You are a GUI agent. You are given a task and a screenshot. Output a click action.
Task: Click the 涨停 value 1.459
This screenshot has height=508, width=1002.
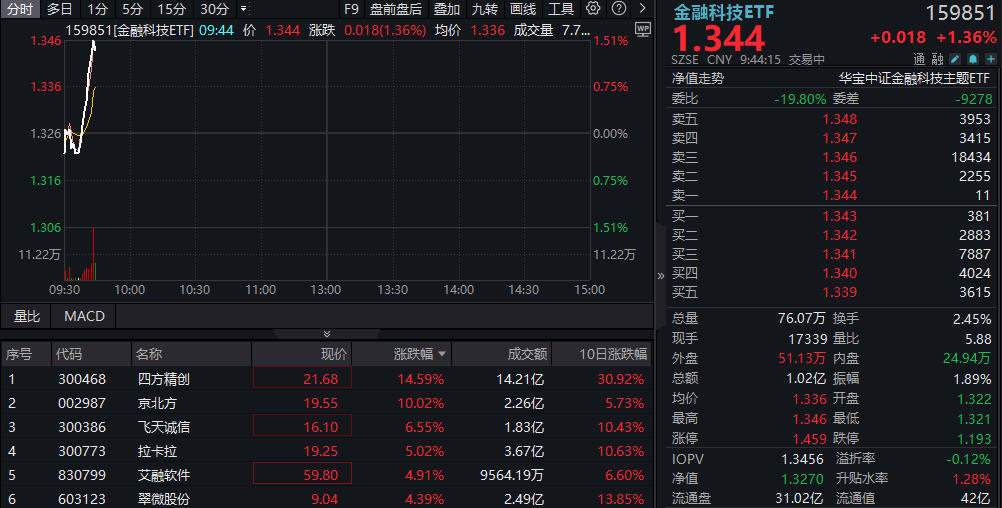809,438
